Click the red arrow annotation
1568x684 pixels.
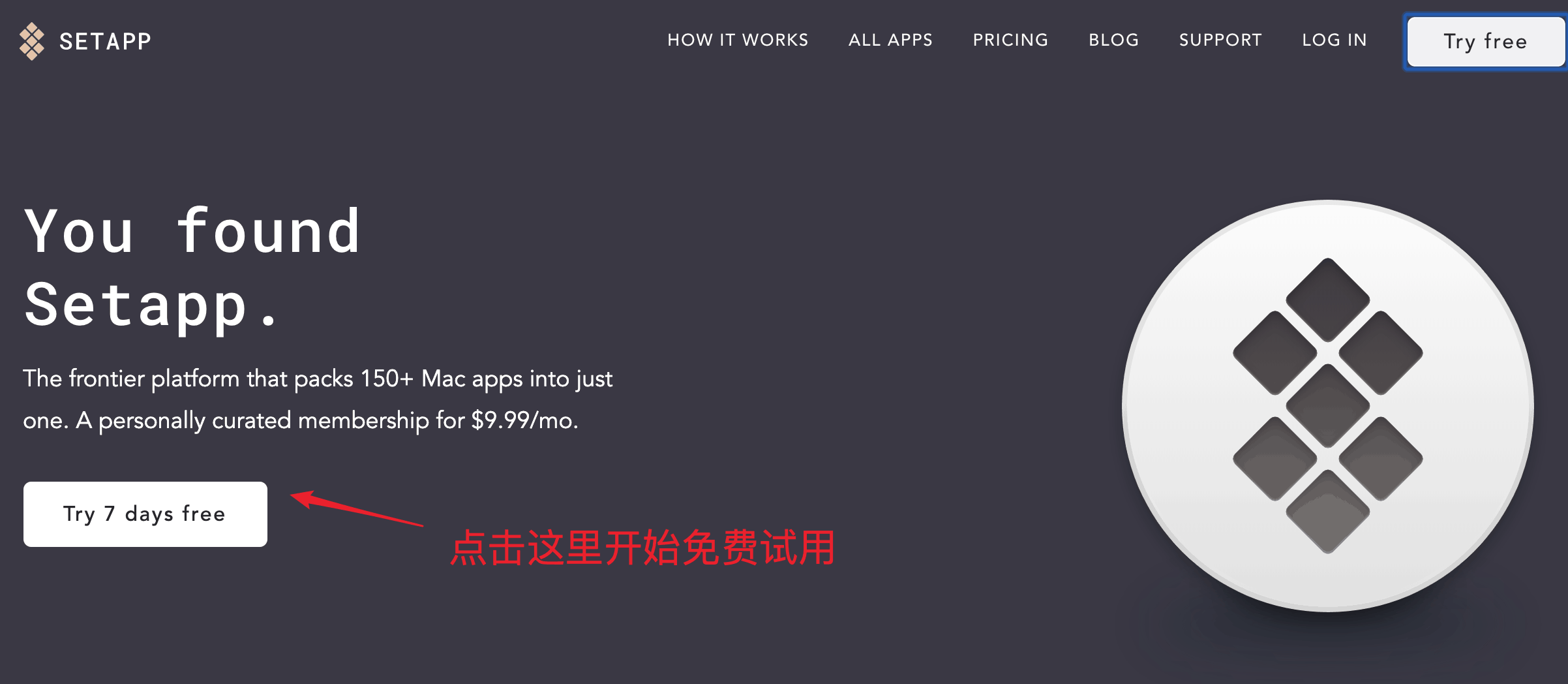click(357, 508)
